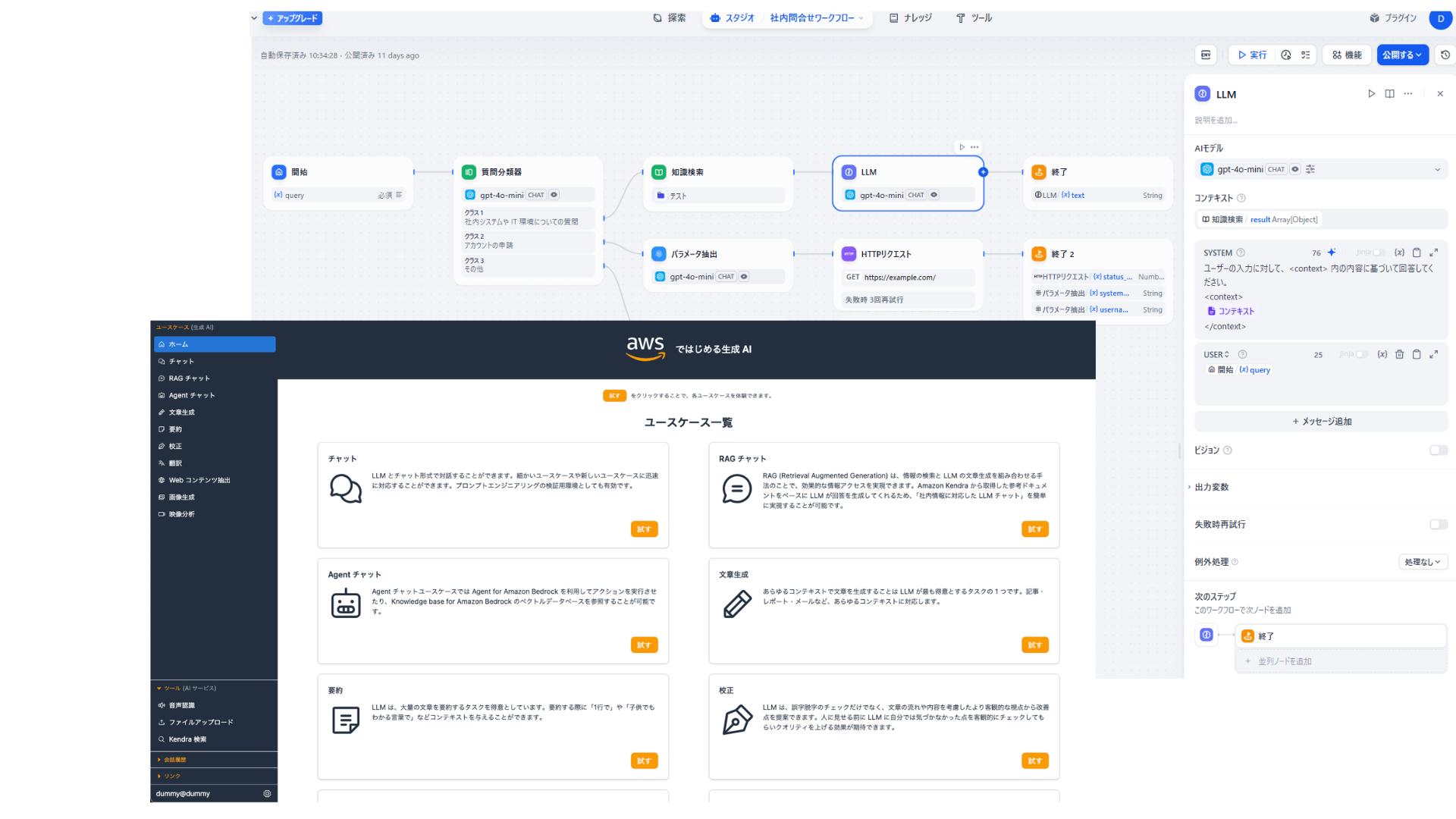
Task: Open 画像生成 in AWS sidebar
Action: pos(215,497)
